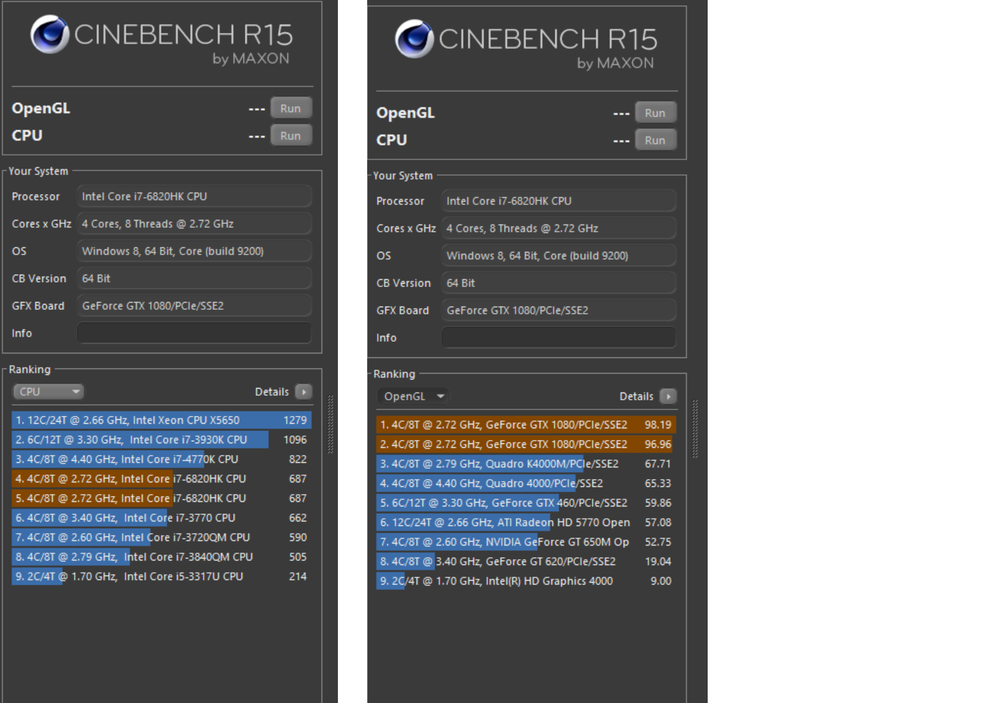This screenshot has height=703, width=1000.
Task: Run the CPU test in the left panel
Action: (x=290, y=135)
